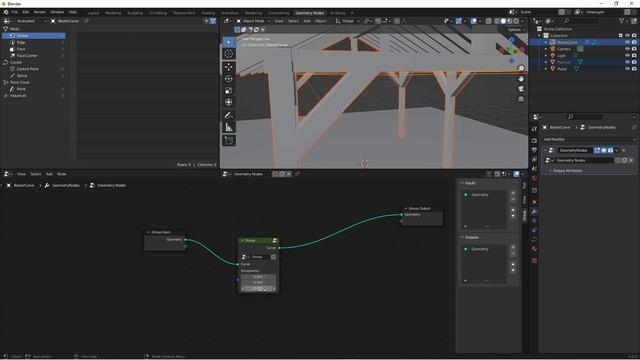Select the Add Cube tool in viewport
The height and width of the screenshot is (360, 640).
(x=229, y=141)
